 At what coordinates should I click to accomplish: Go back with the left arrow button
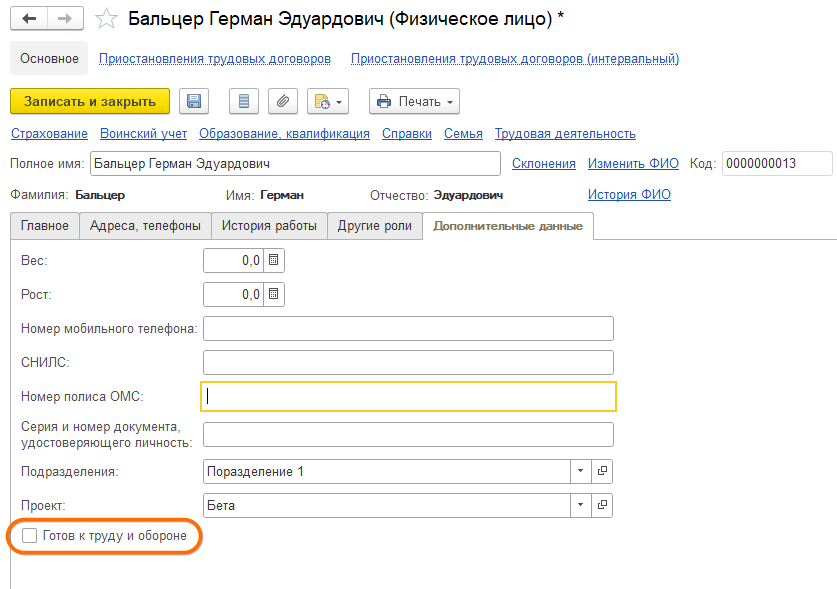click(29, 19)
